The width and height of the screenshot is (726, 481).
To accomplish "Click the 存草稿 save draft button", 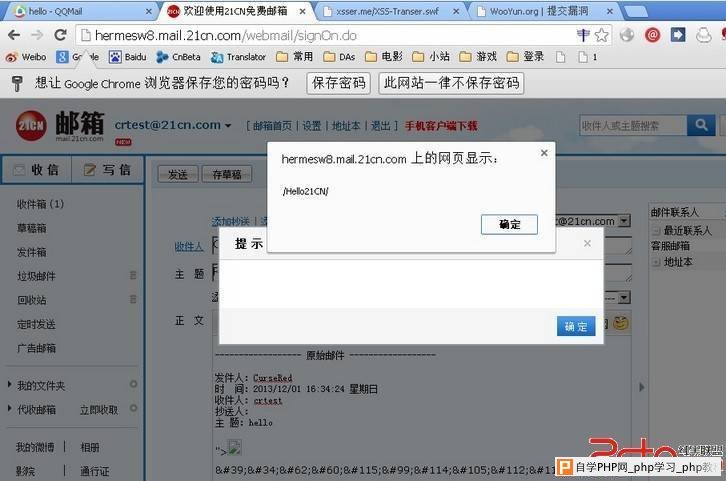I will [227, 175].
